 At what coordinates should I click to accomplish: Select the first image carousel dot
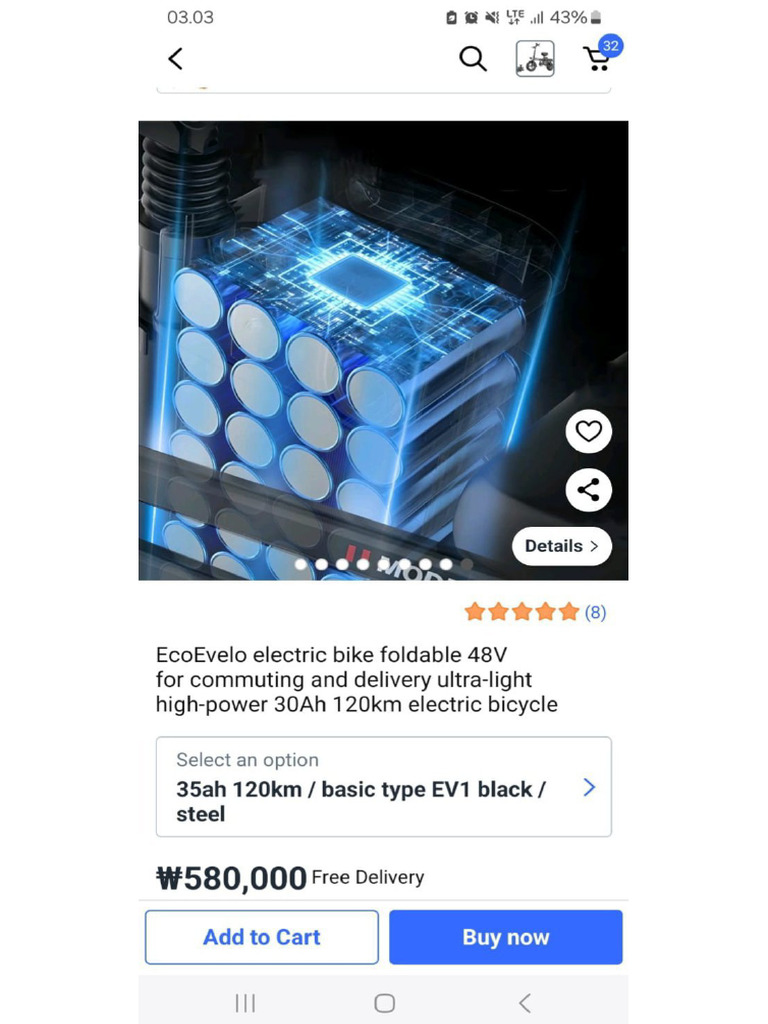click(x=300, y=564)
